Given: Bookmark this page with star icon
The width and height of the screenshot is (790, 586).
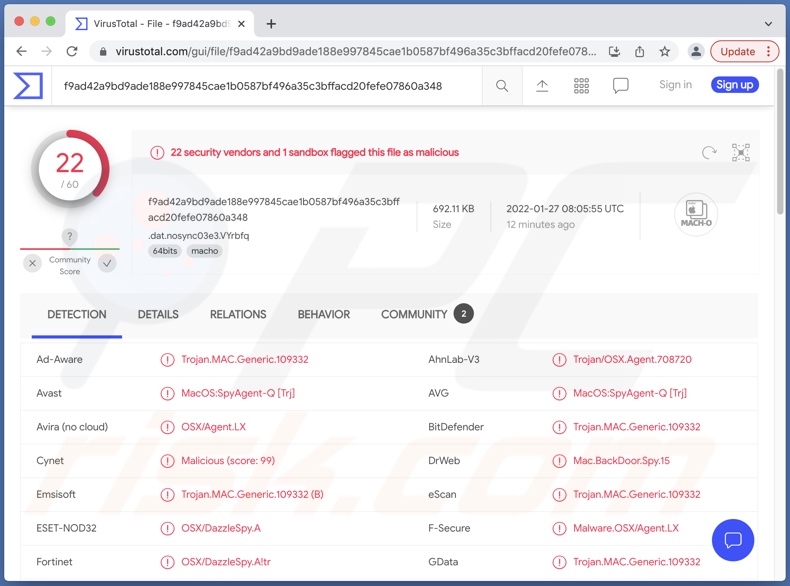Looking at the screenshot, I should tap(664, 51).
